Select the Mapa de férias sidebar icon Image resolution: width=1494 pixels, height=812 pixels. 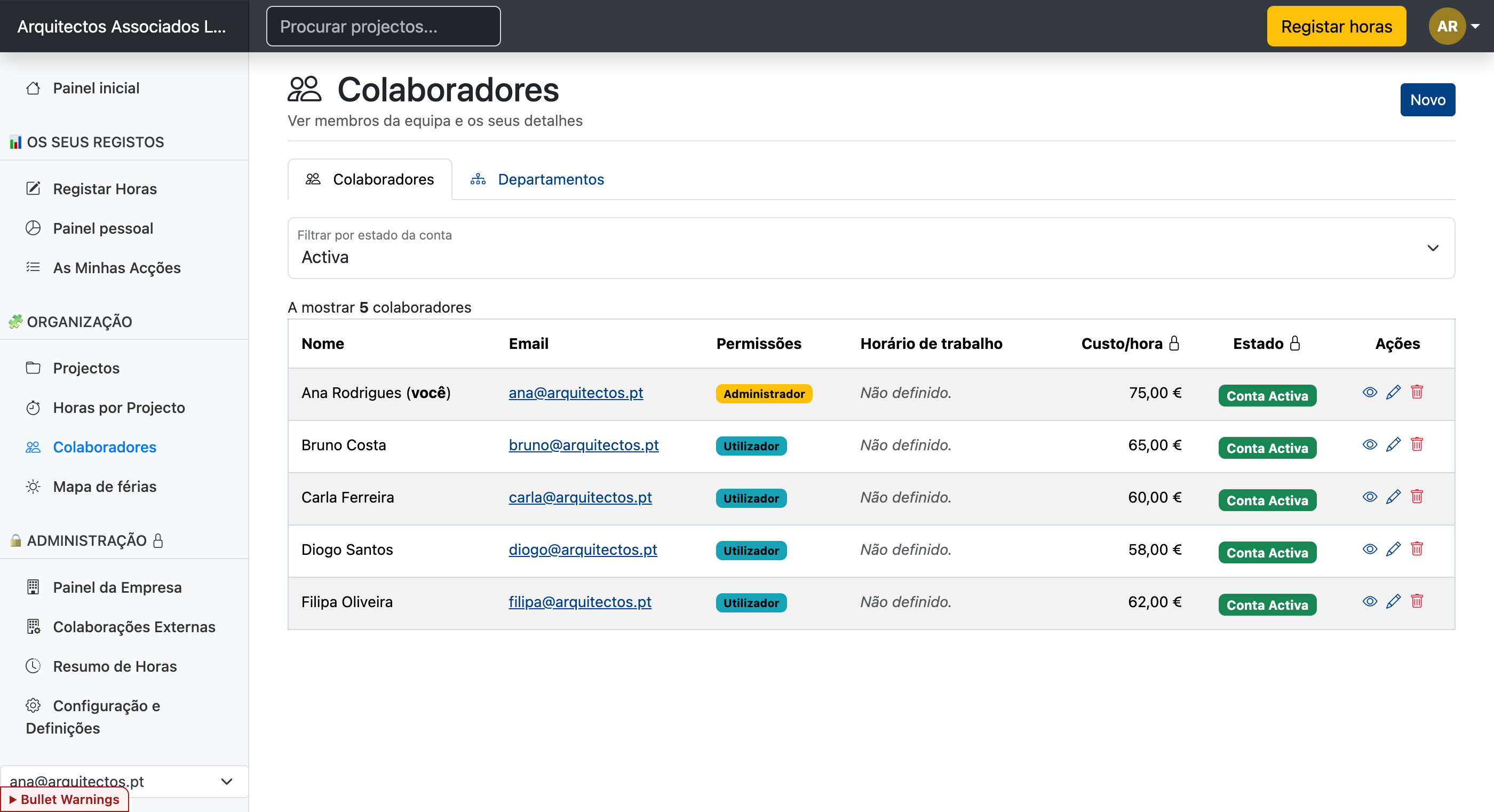[x=33, y=487]
